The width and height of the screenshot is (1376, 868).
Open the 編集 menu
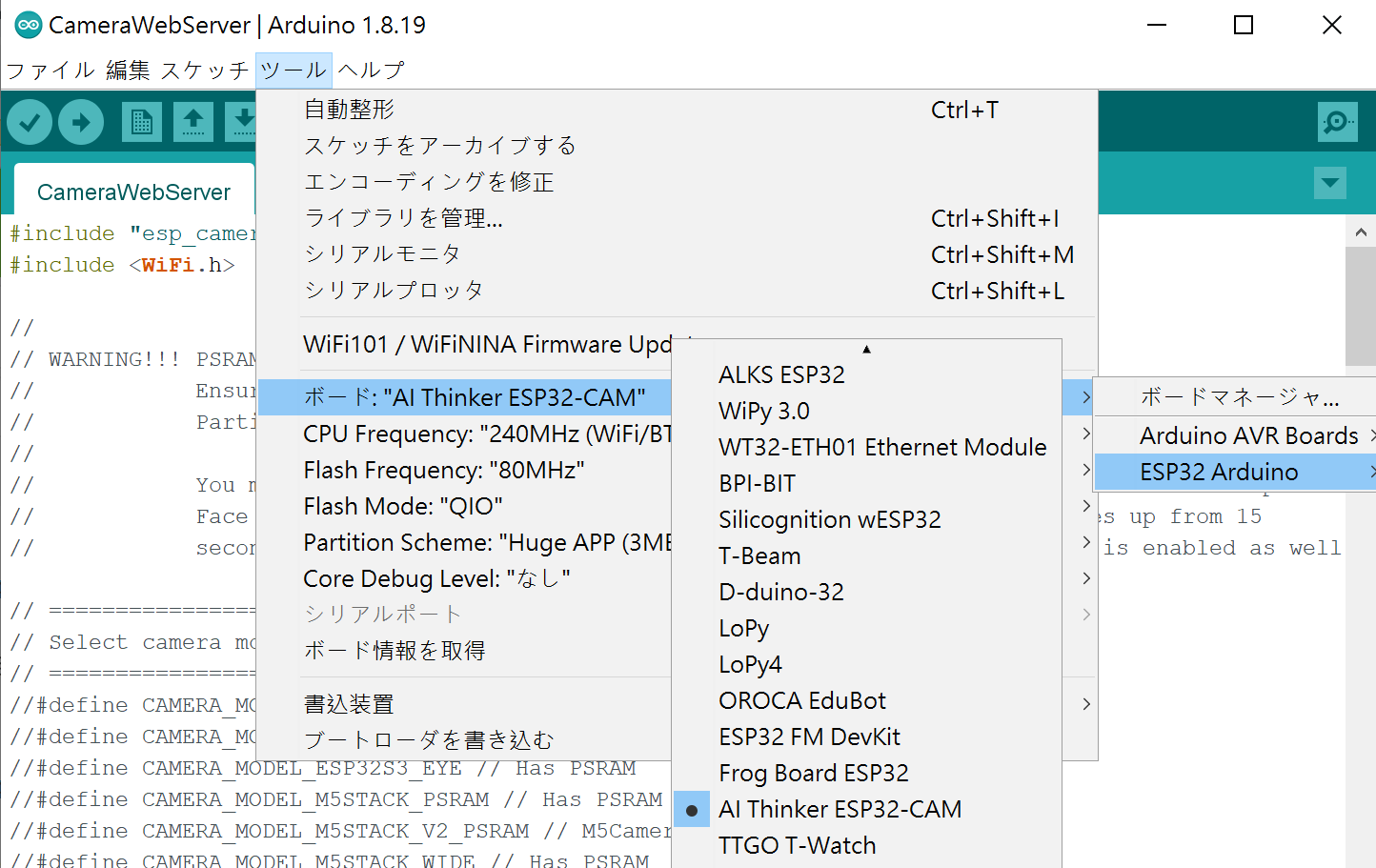coord(129,70)
